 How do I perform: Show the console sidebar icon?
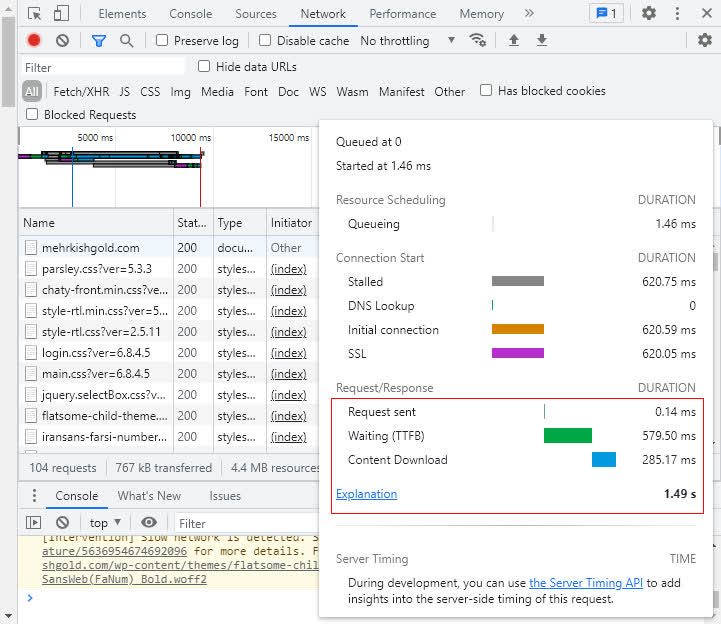(34, 522)
